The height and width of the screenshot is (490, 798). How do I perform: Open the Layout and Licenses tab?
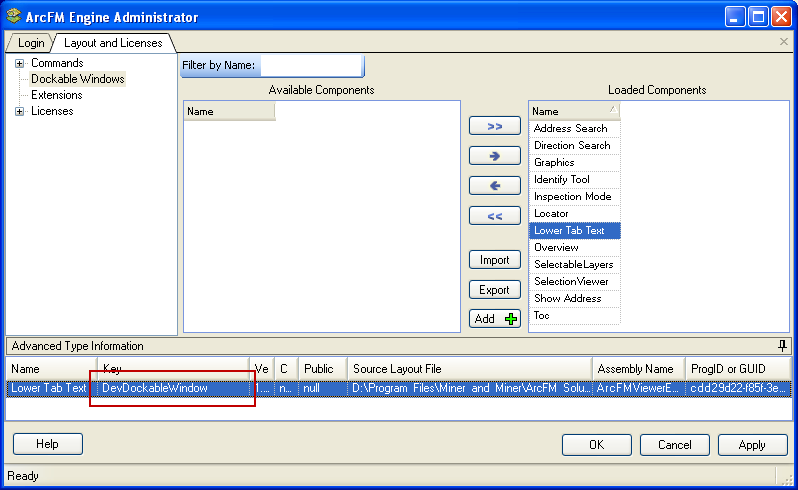[x=112, y=43]
